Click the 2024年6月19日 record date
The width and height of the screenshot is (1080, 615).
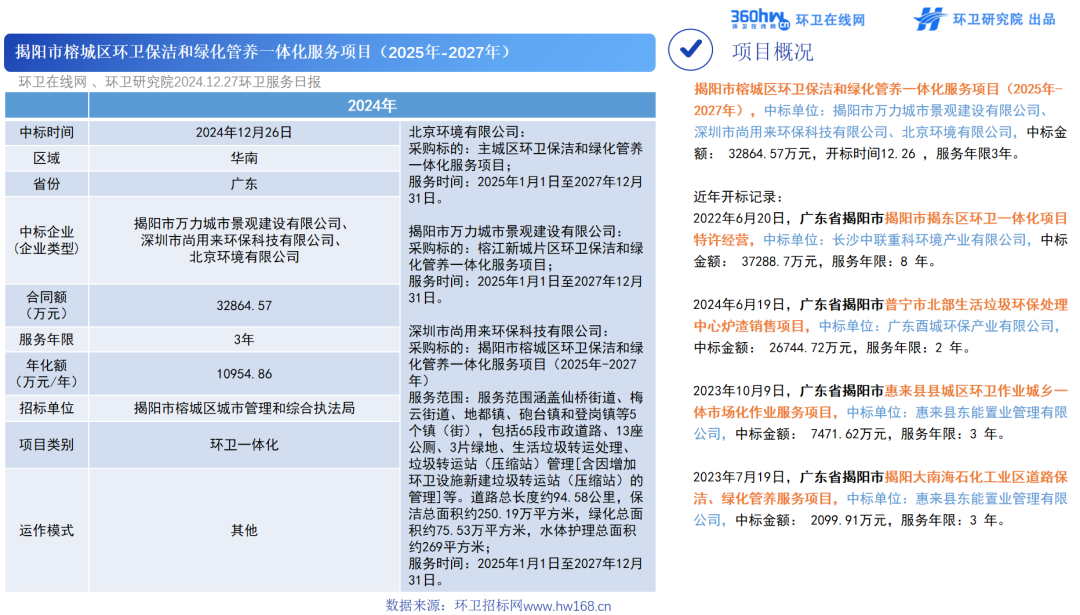739,304
